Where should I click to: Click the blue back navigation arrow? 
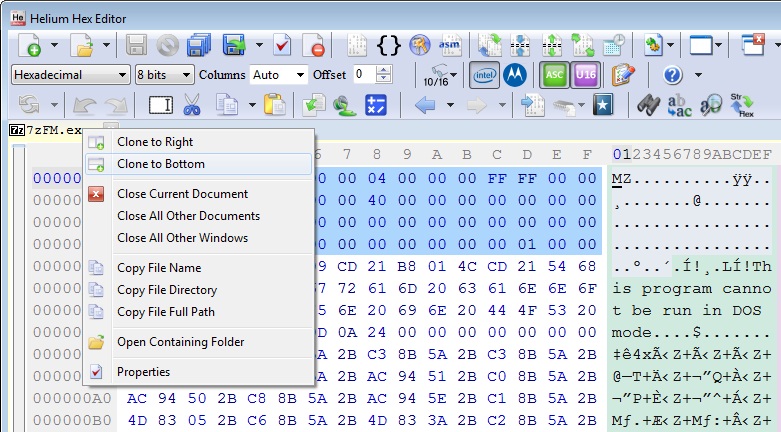click(x=425, y=105)
